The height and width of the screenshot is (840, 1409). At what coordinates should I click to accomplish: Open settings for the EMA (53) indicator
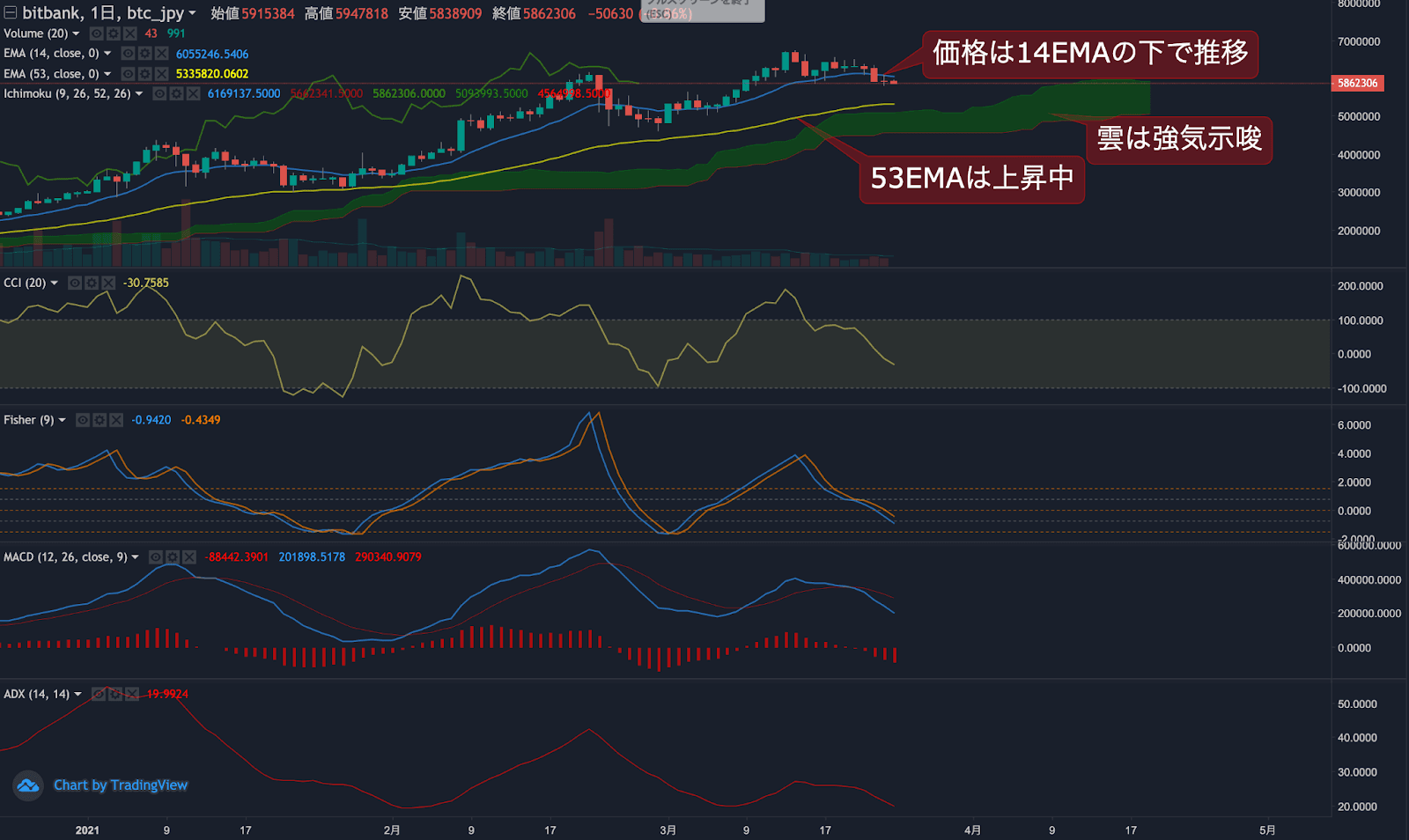(x=144, y=74)
